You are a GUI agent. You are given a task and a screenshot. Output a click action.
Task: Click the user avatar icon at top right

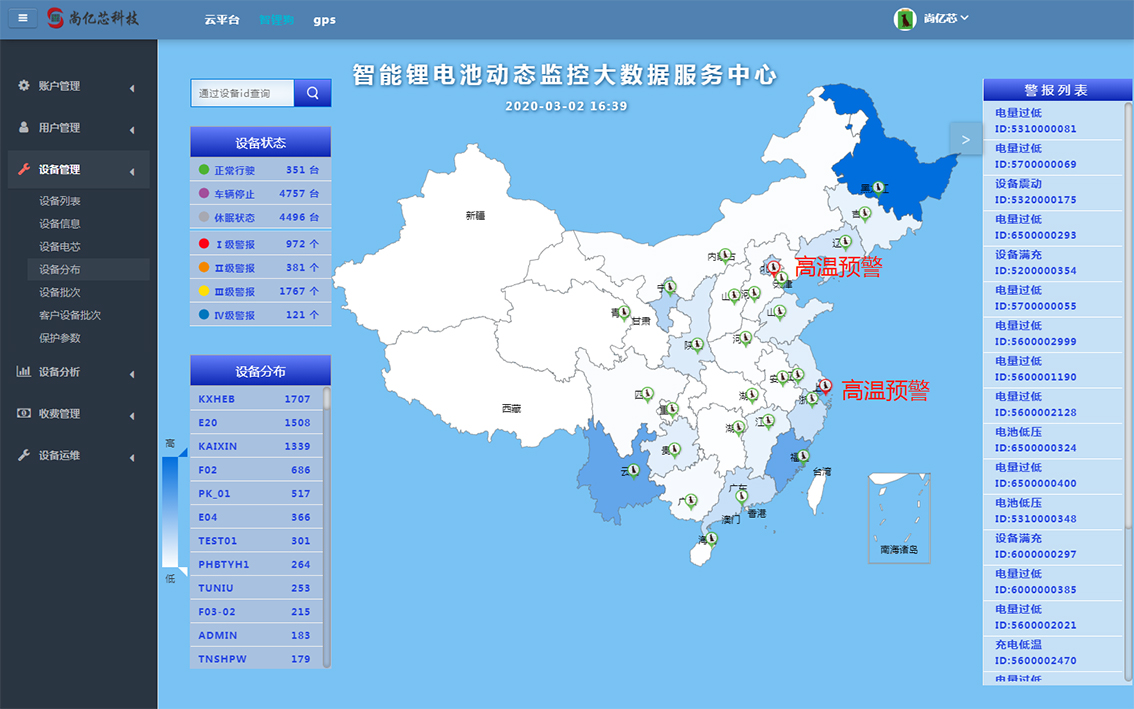[x=905, y=19]
